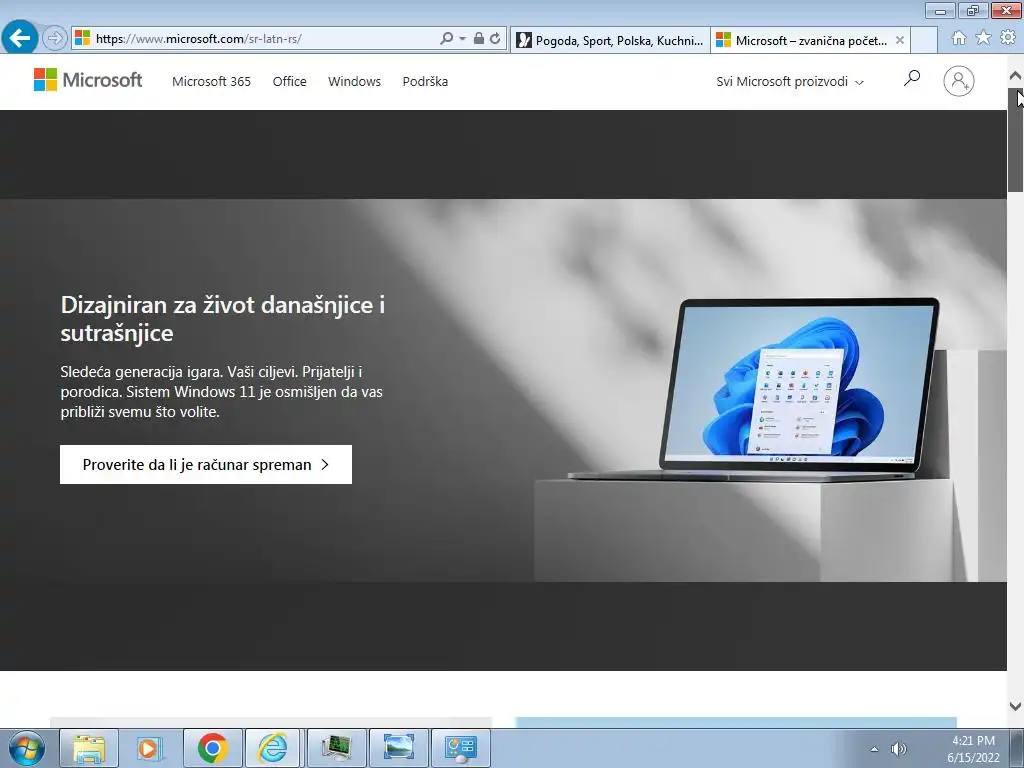Click the browser forward arrow button
Viewport: 1024px width, 768px height.
[x=55, y=39]
